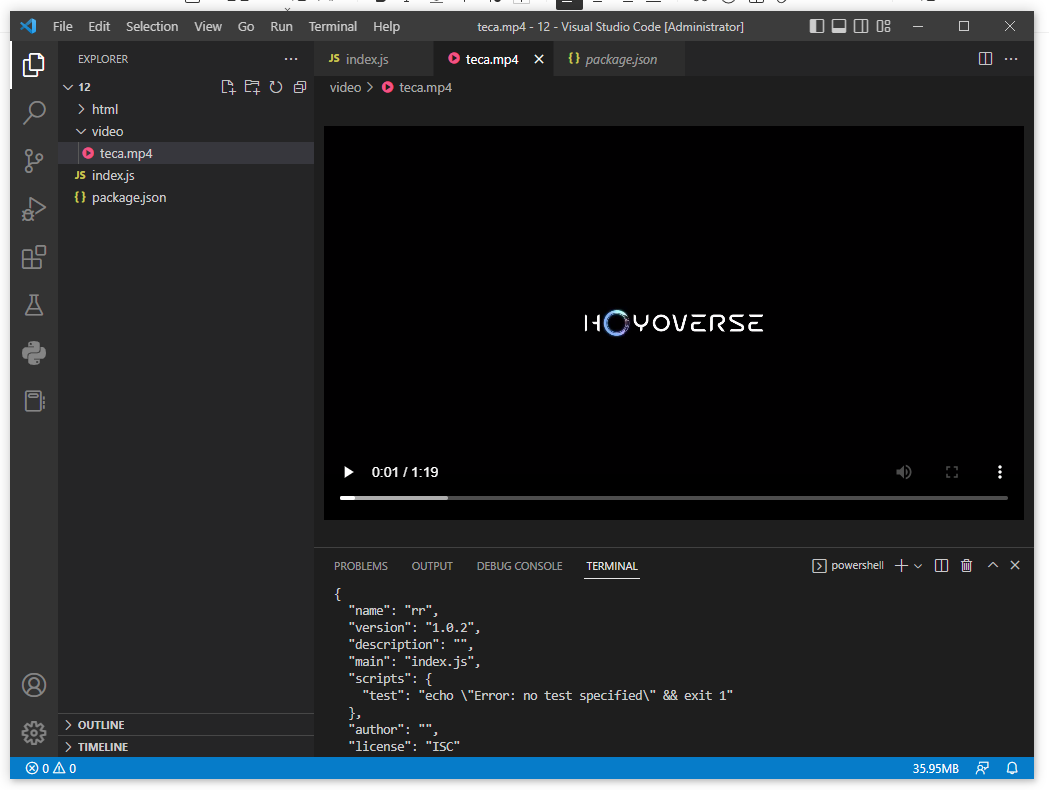Open the customize layout control

point(884,26)
